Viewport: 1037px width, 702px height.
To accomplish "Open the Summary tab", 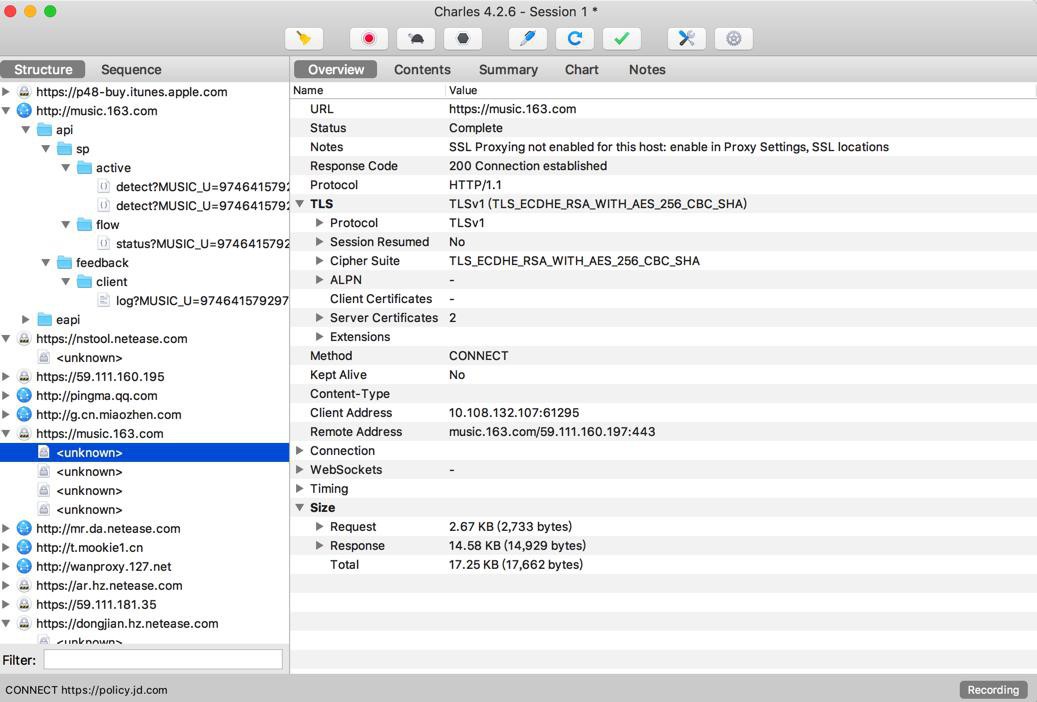I will pos(508,69).
